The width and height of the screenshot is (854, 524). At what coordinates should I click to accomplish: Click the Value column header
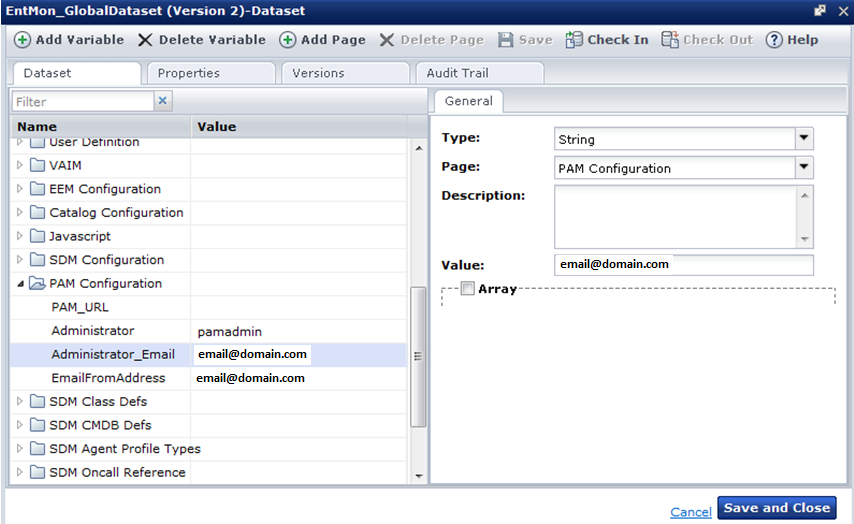click(x=300, y=126)
